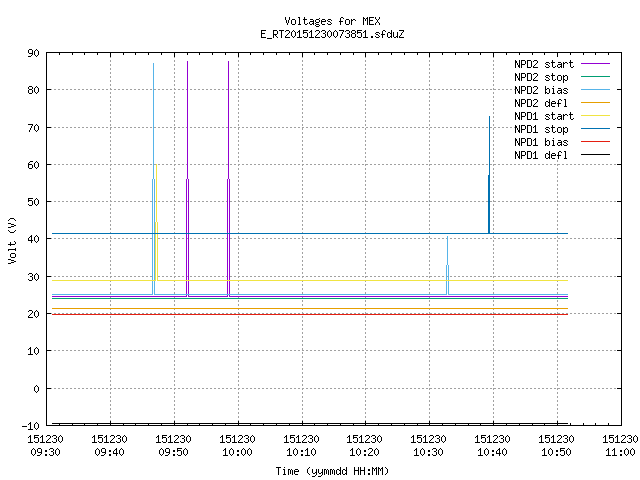Image resolution: width=640 pixels, height=480 pixels.
Task: Click the y-axis tick value 60
Action: click(33, 165)
